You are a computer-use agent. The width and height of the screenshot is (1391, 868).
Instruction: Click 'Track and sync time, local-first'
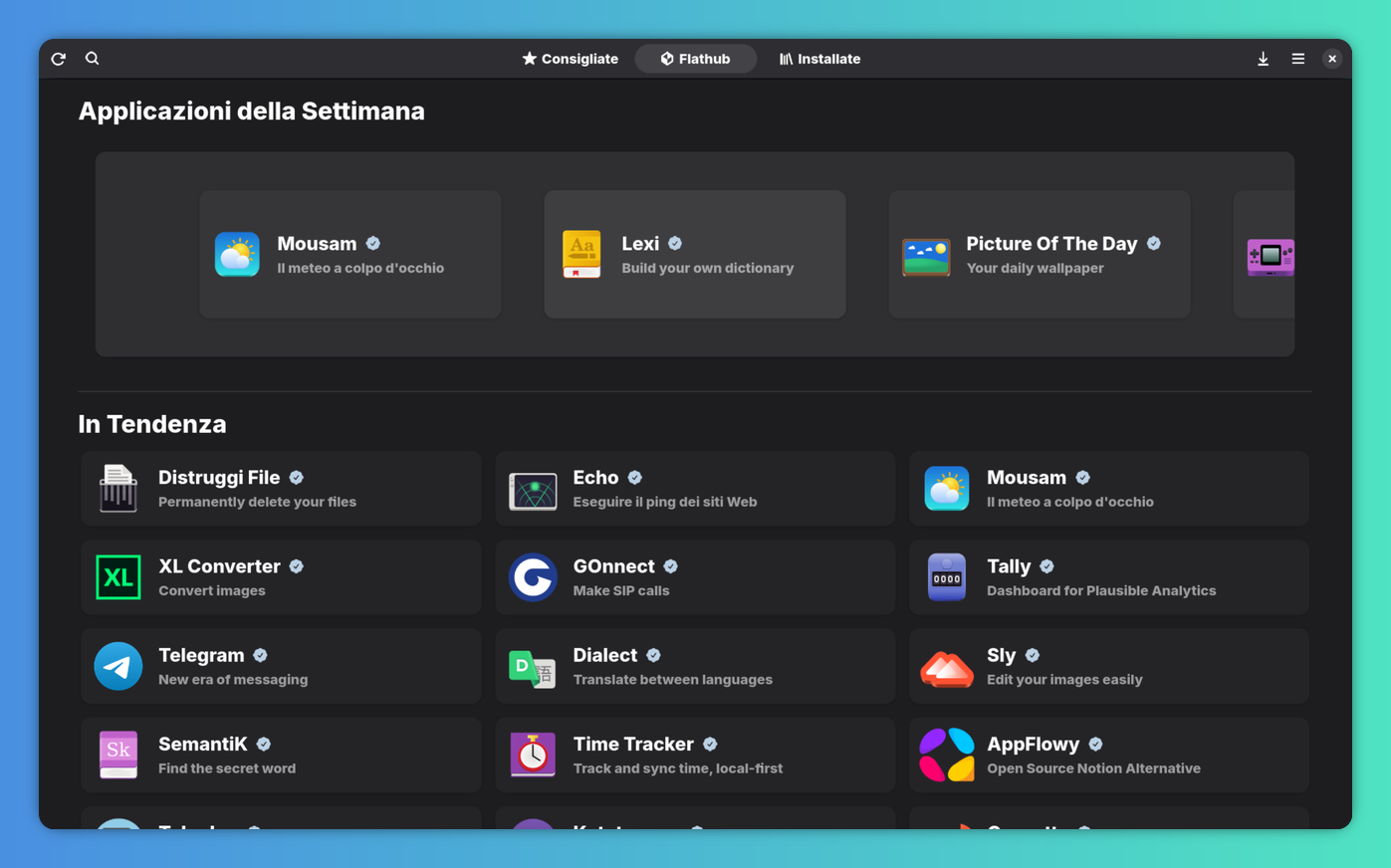[678, 767]
